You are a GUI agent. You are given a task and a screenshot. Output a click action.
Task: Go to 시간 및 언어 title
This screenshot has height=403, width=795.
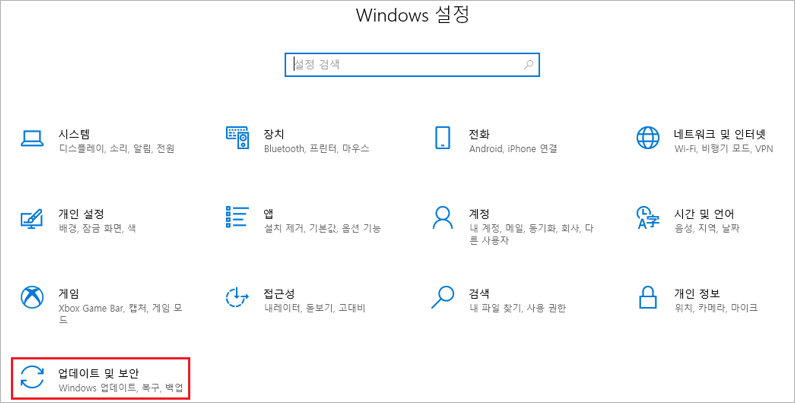pyautogui.click(x=704, y=214)
